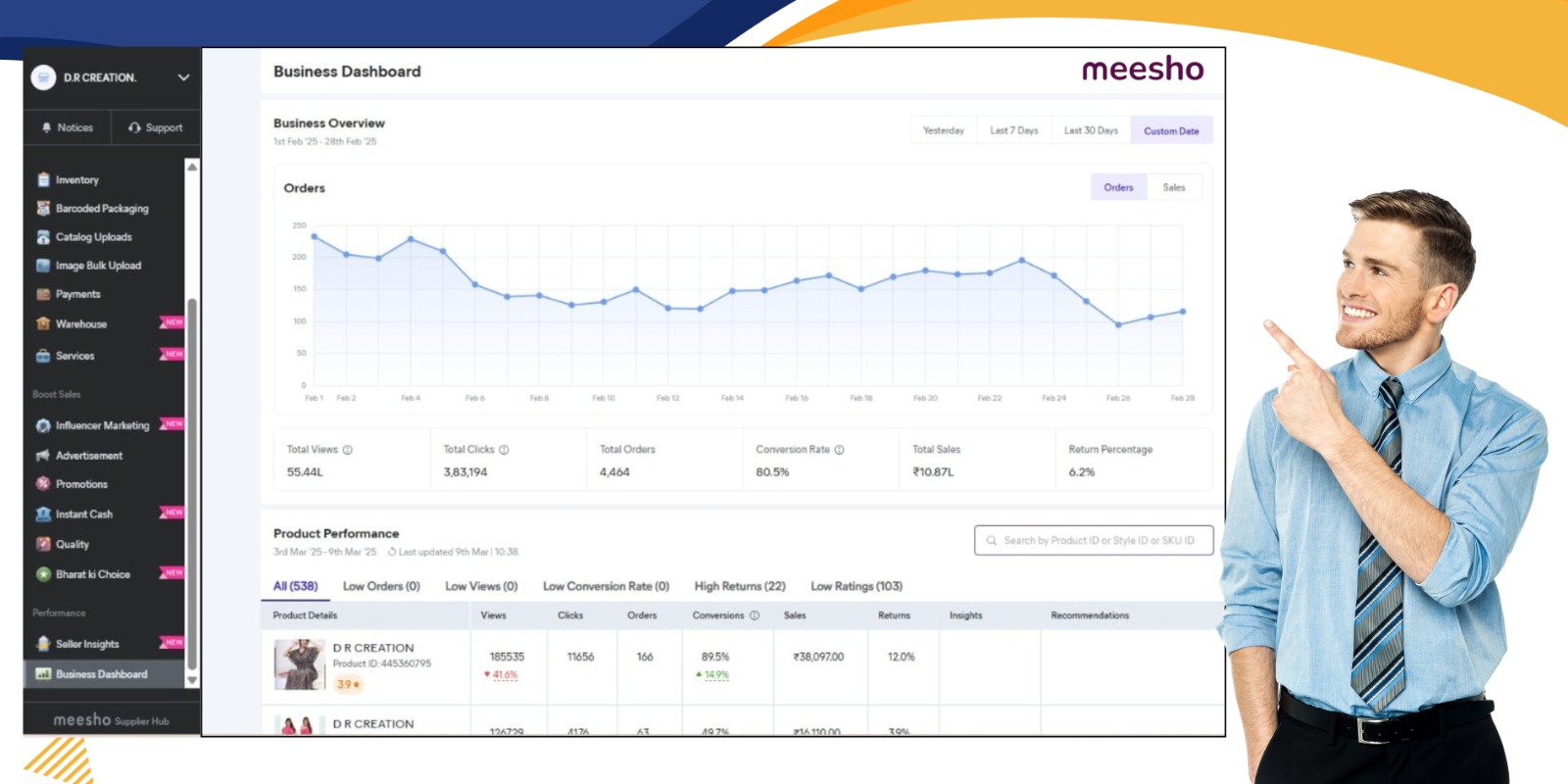Open the Advertisement menu link
Viewport: 1568px width, 784px height.
tap(89, 456)
